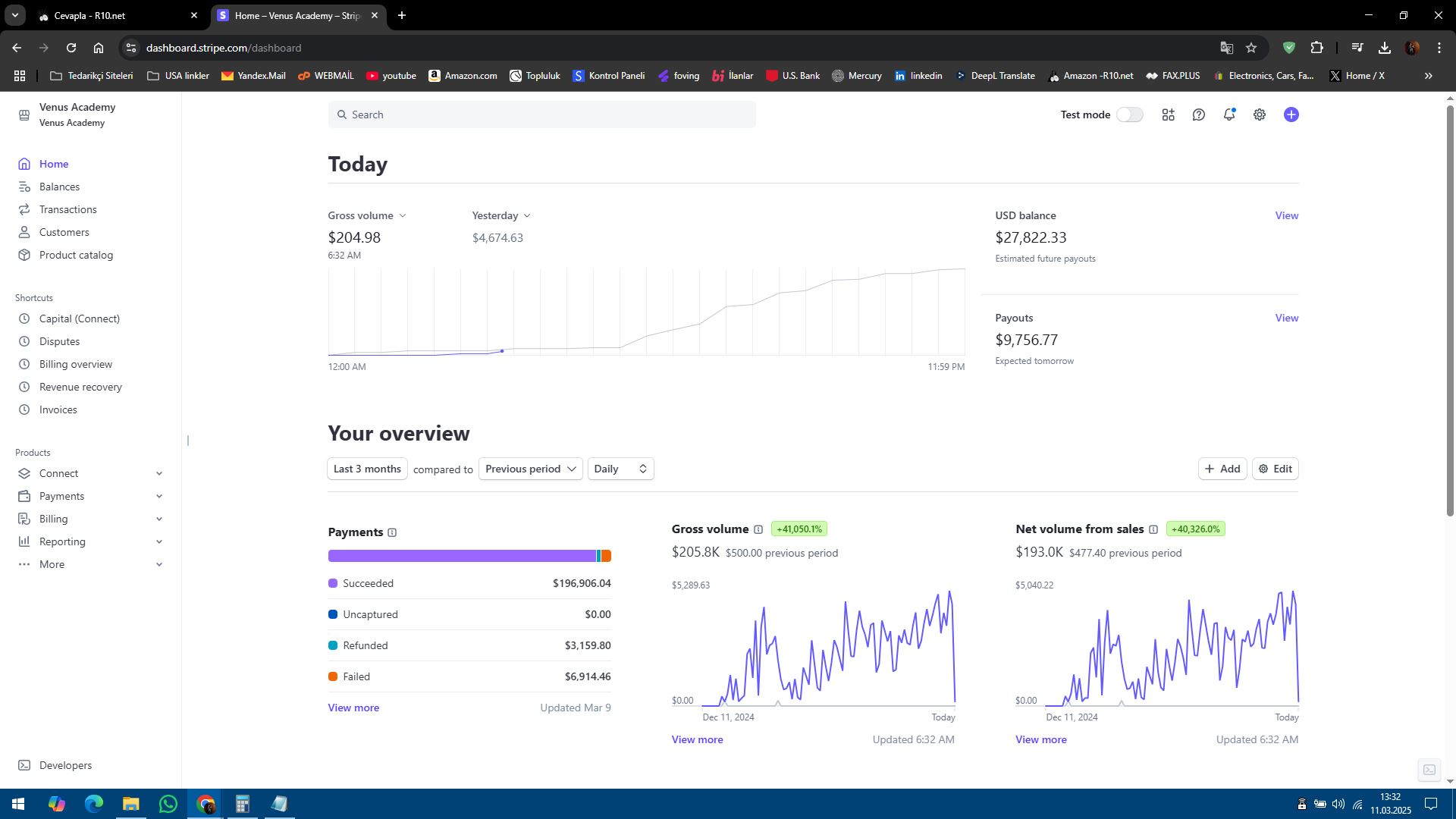Open the Daily granularity selector
Screen dimensions: 1456x819
point(620,469)
